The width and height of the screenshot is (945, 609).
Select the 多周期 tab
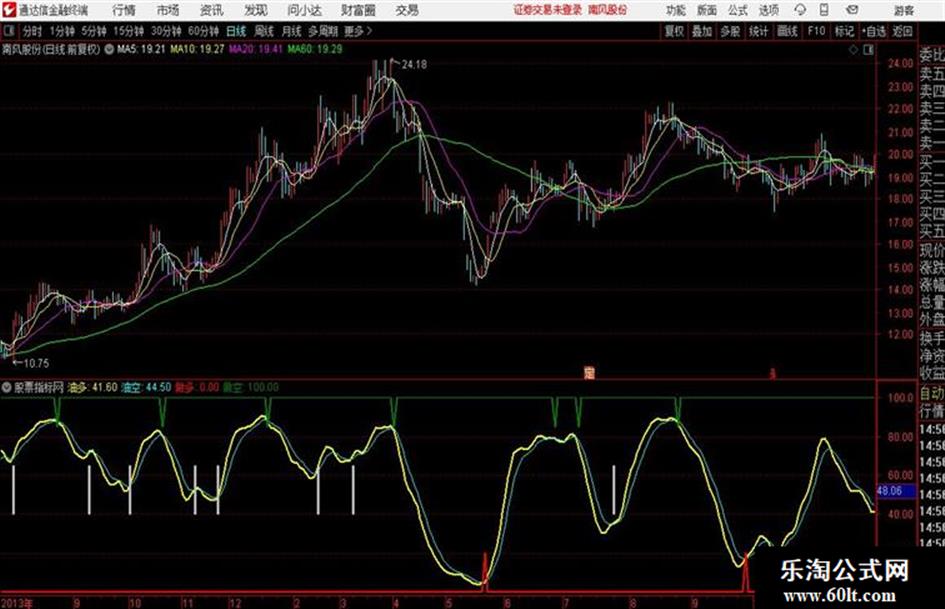pos(324,31)
